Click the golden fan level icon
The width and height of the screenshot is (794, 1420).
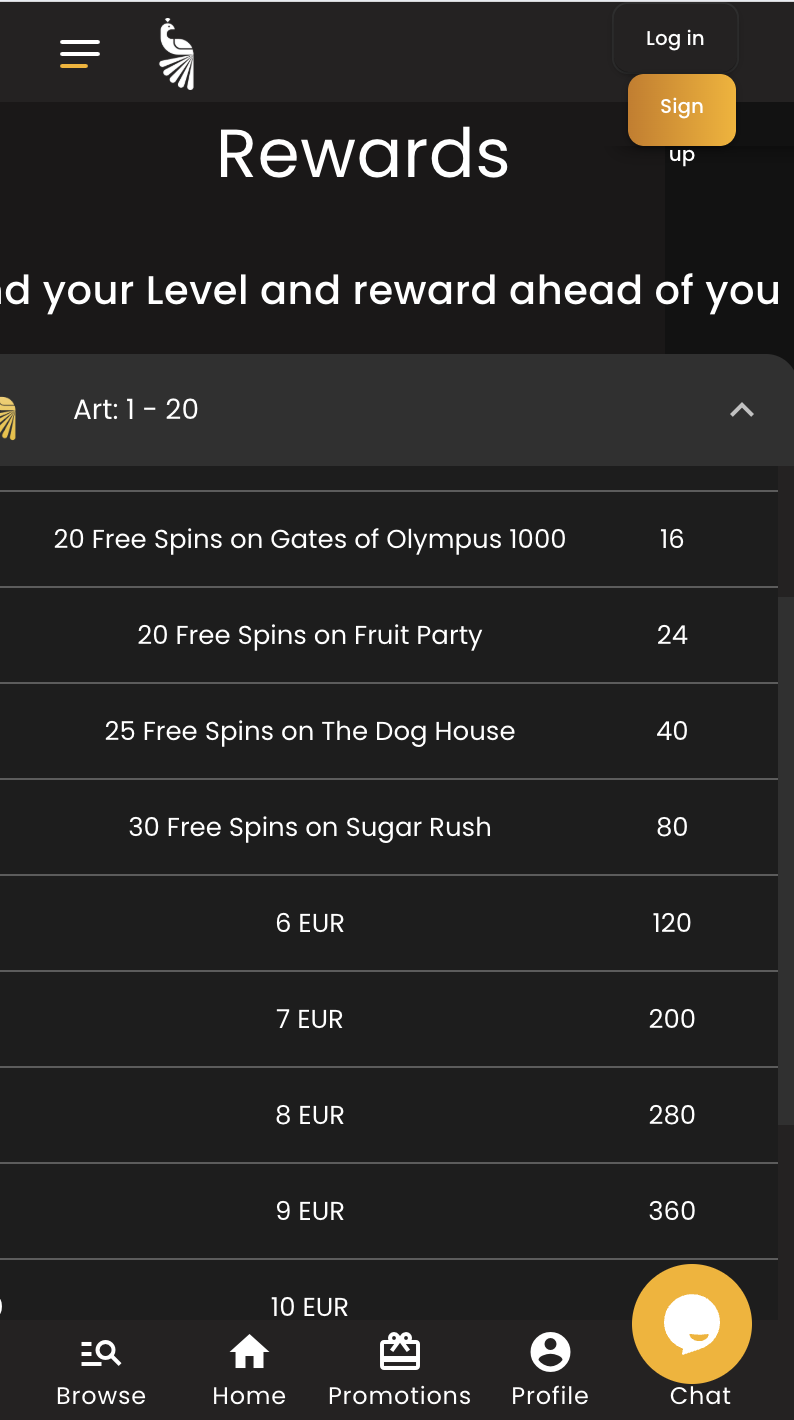click(x=8, y=418)
